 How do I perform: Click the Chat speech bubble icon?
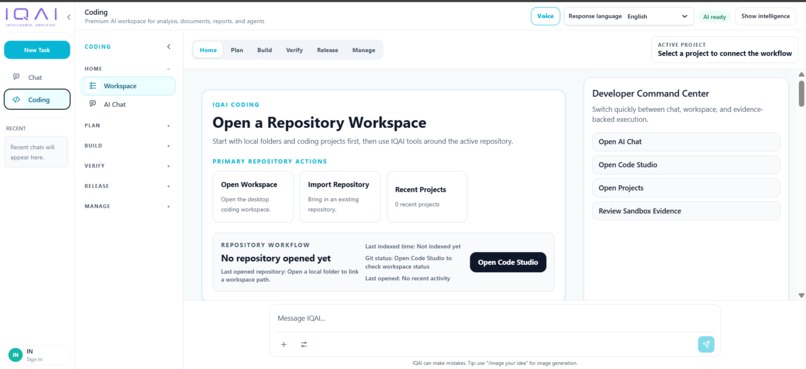coord(16,77)
